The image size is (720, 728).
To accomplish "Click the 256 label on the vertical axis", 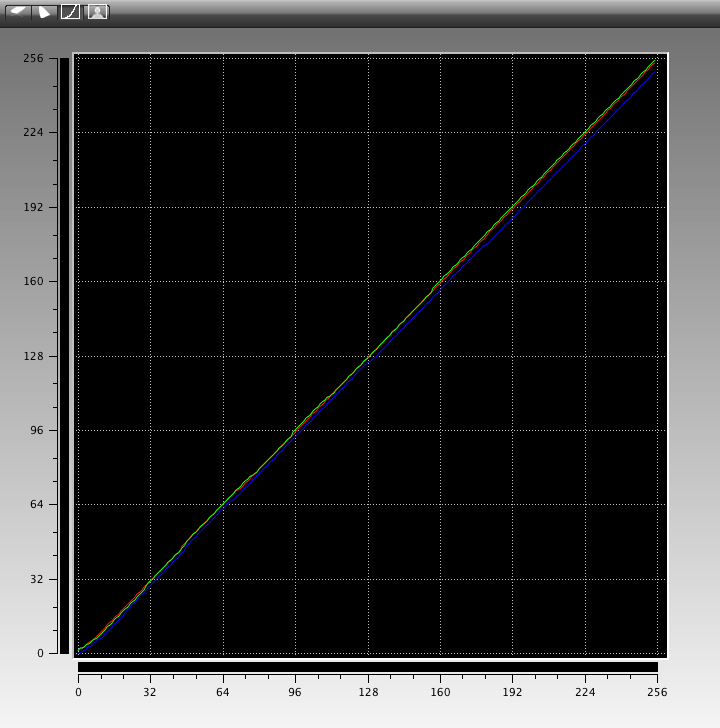I will (x=33, y=58).
